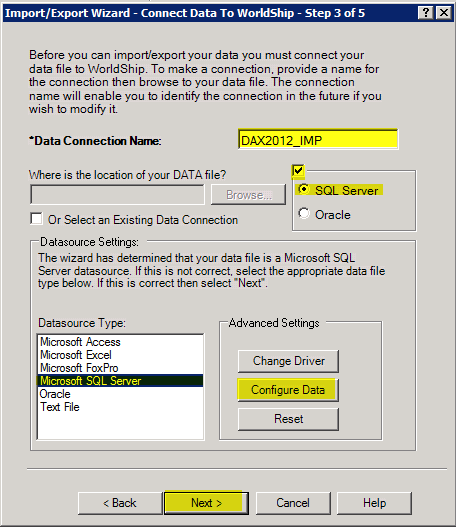Proceed with the Next > button
Screen dimensions: 456x527
tap(206, 503)
